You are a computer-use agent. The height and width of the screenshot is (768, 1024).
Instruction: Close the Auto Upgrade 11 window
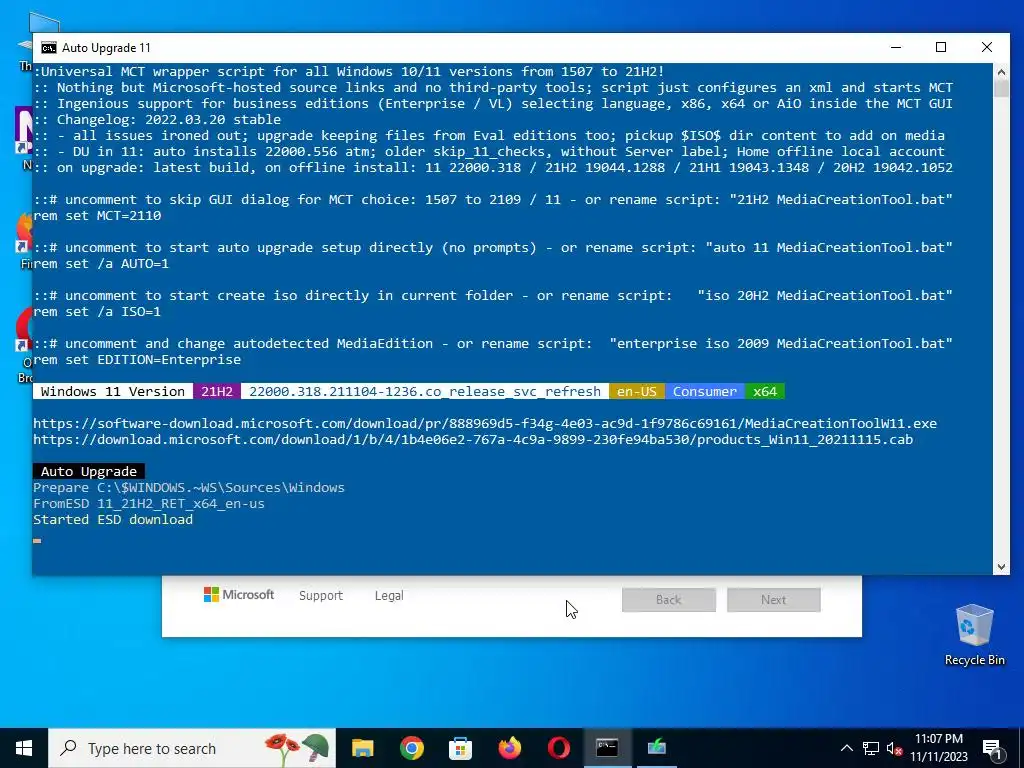pyautogui.click(x=987, y=47)
